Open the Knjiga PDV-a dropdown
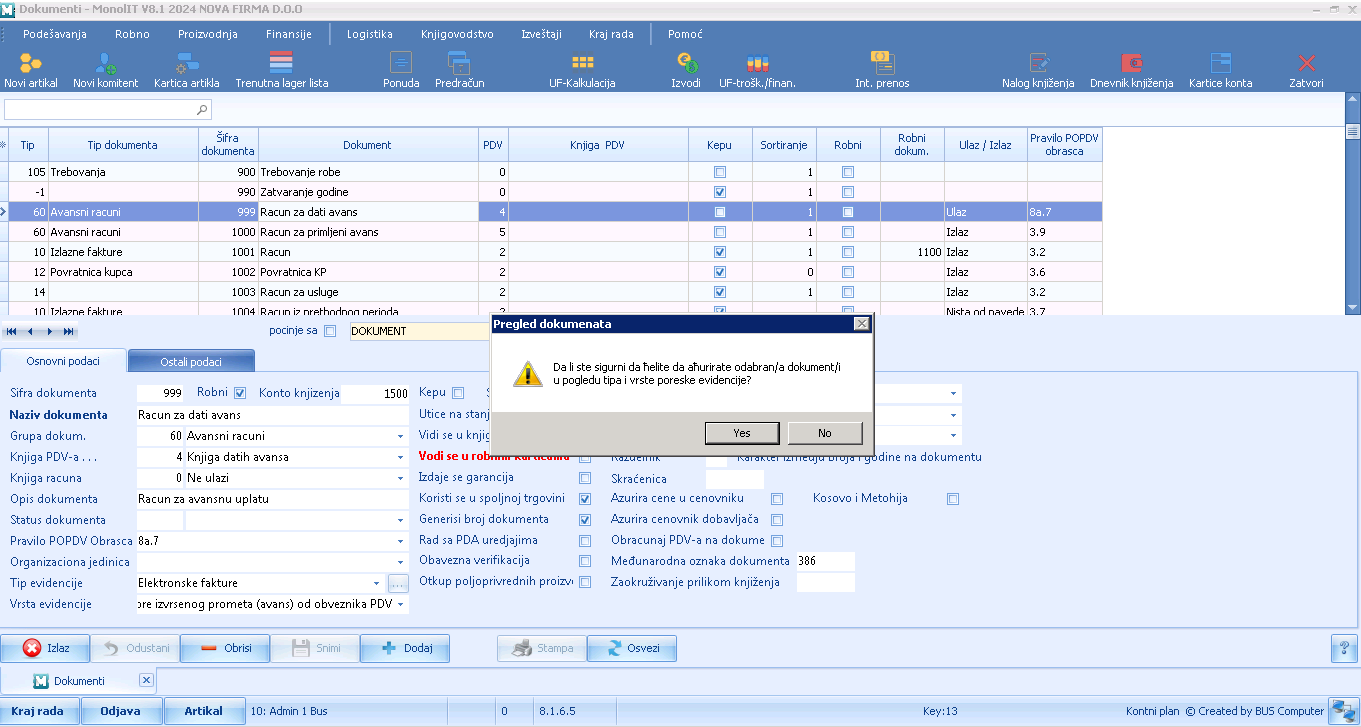Image resolution: width=1361 pixels, height=727 pixels. pos(400,458)
